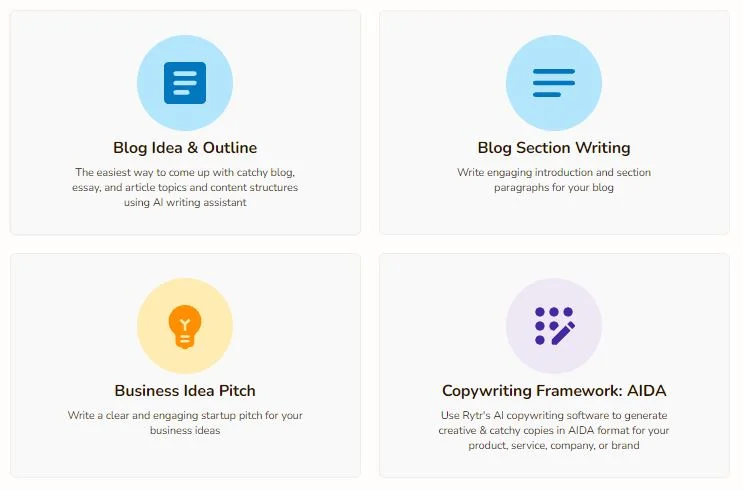
Task: Open Copywriting Framework: AIDA heading
Action: (554, 391)
